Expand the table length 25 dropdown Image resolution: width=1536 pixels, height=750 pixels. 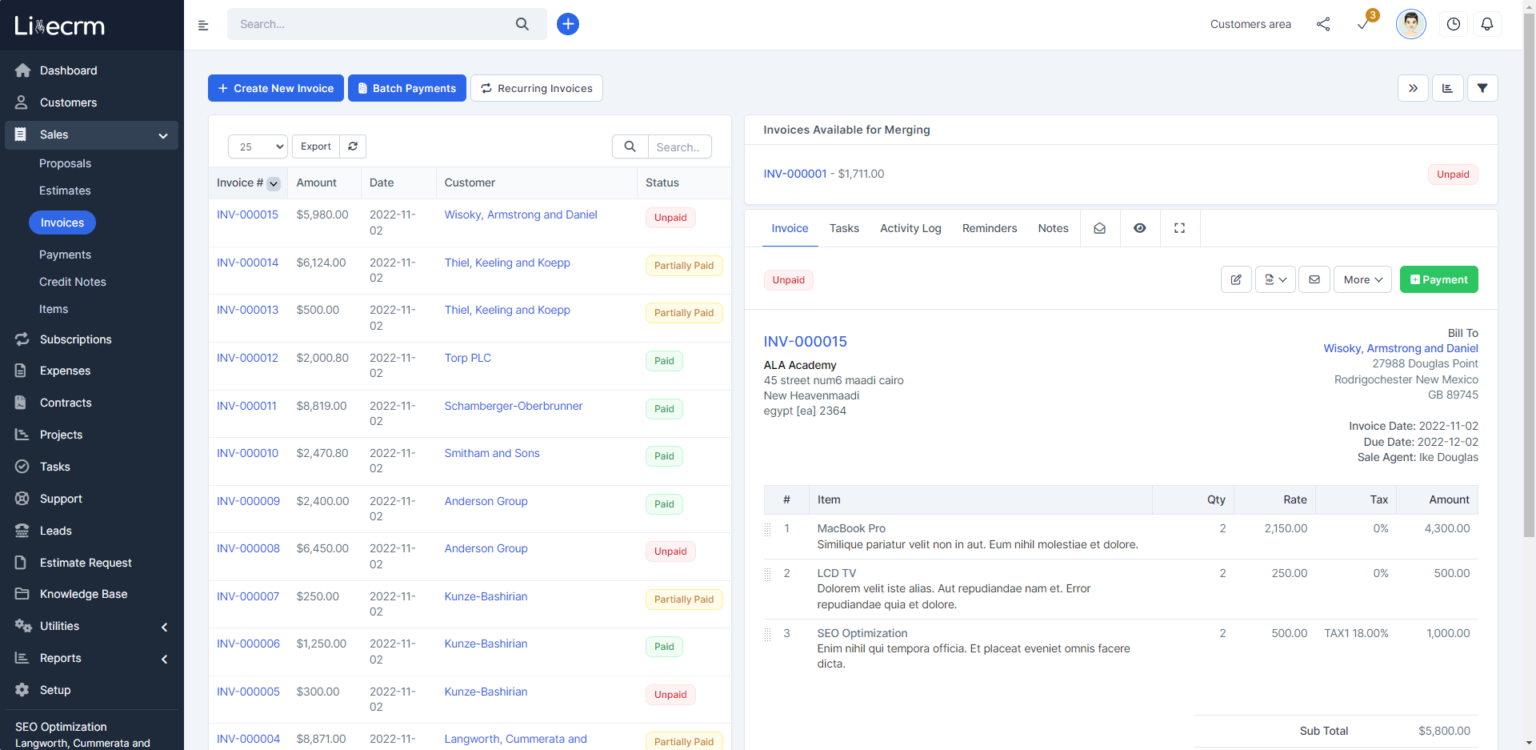(258, 147)
